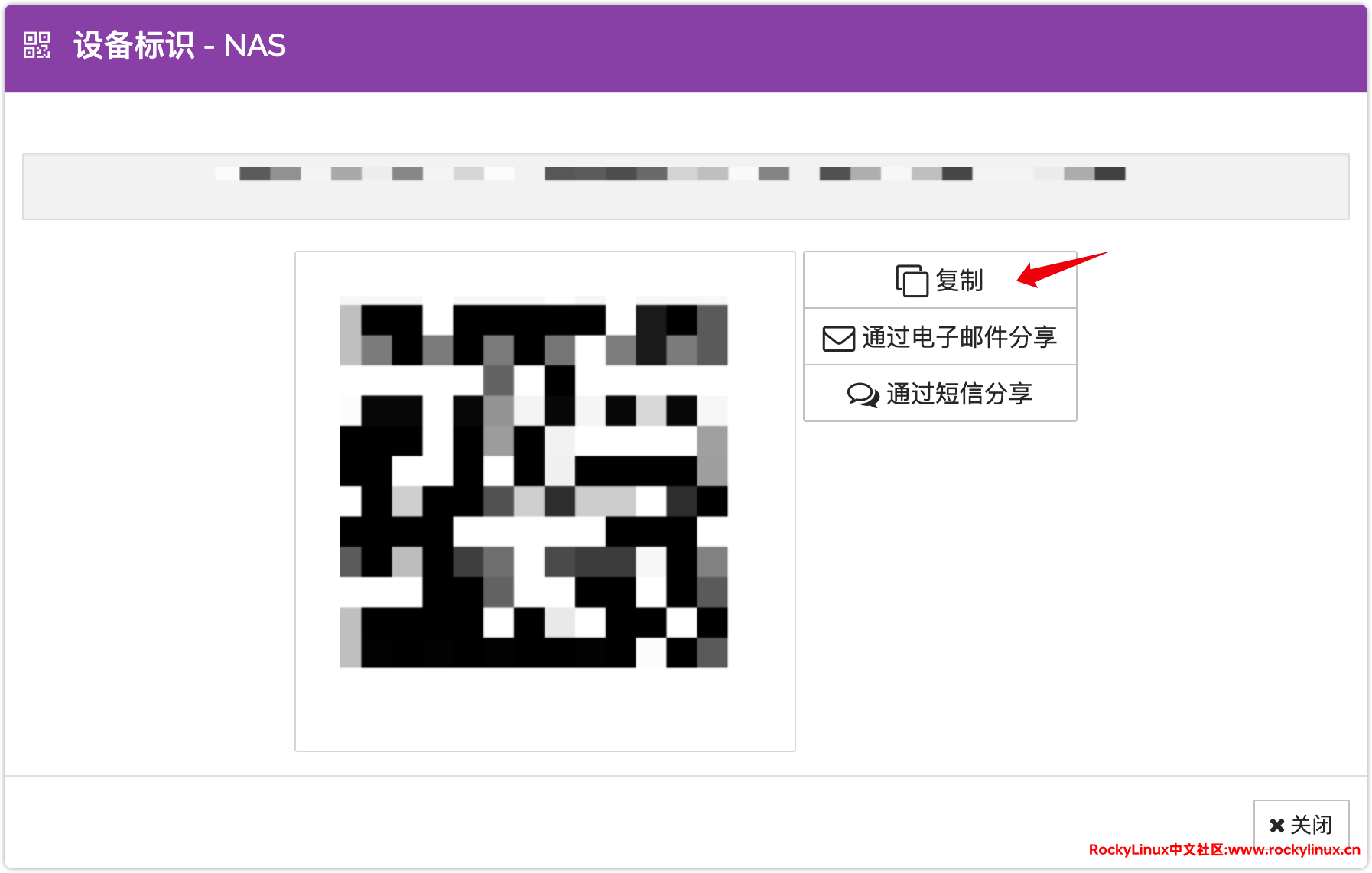Click the envelope icon for email sharing
Screen dimensions: 1372x873
[x=838, y=338]
